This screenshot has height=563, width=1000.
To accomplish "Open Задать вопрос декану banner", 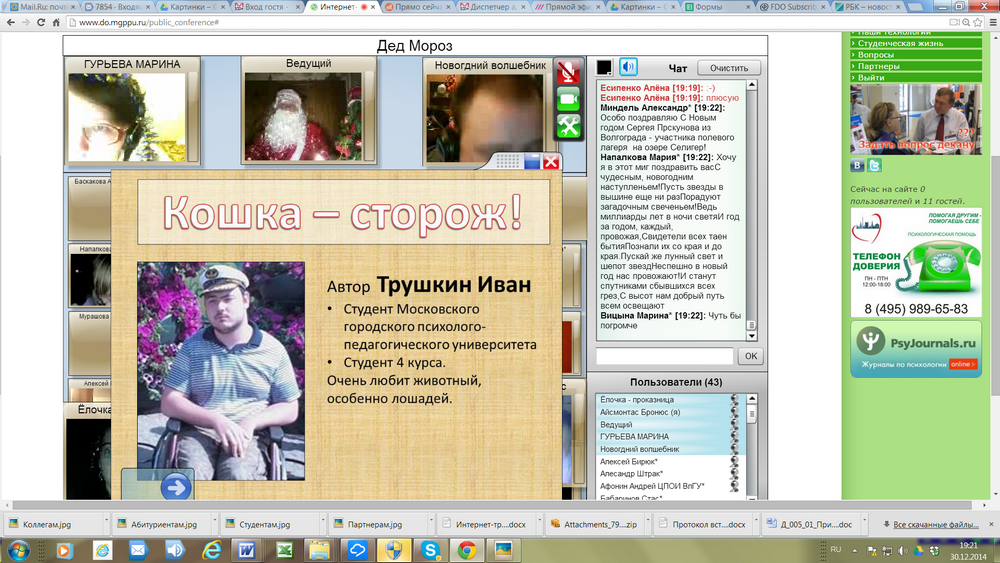I will [x=916, y=119].
